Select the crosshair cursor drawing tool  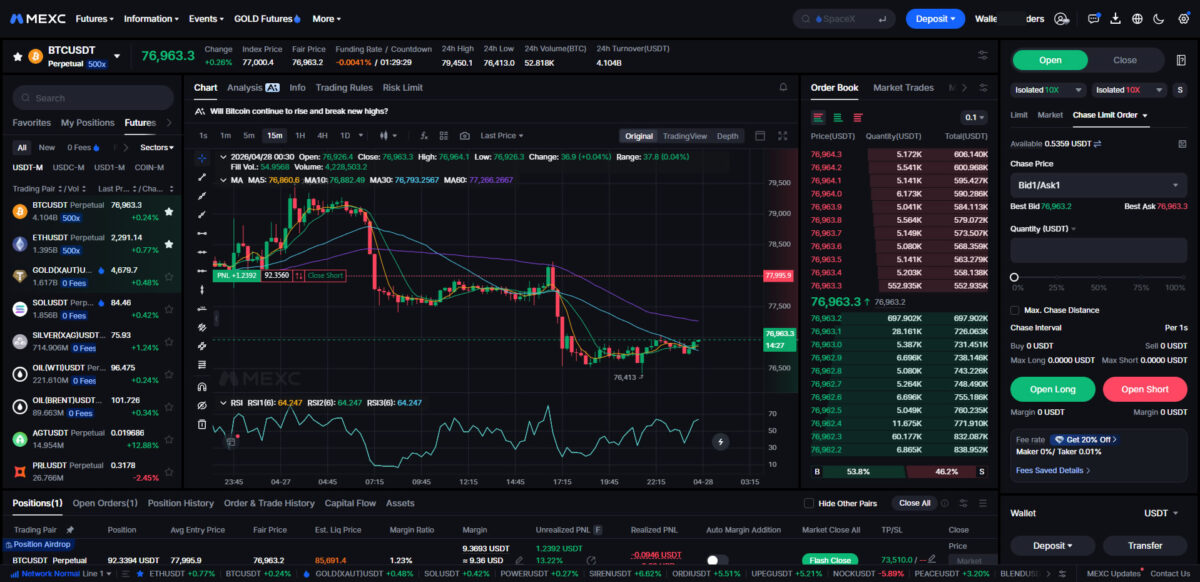pos(202,158)
